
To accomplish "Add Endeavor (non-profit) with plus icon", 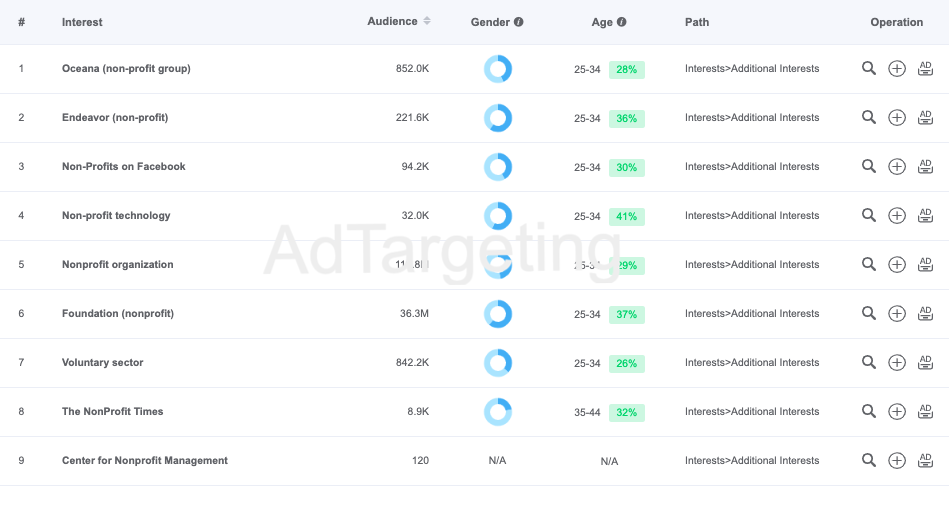I will click(x=897, y=117).
